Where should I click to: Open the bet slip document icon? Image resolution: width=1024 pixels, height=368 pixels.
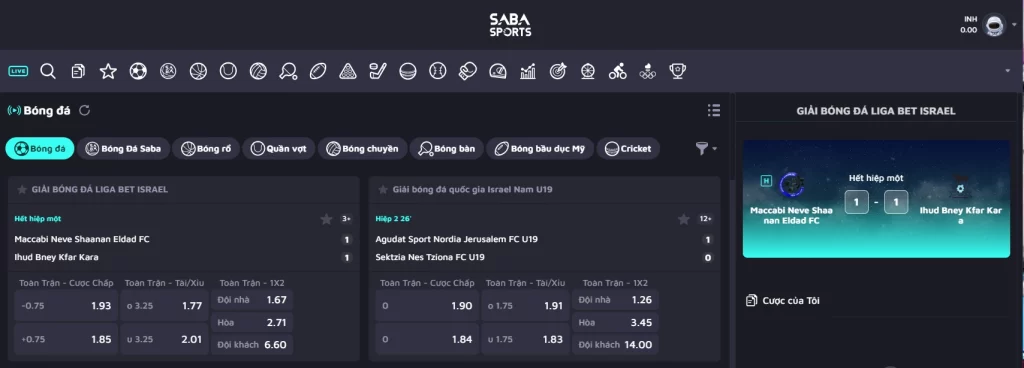click(78, 71)
